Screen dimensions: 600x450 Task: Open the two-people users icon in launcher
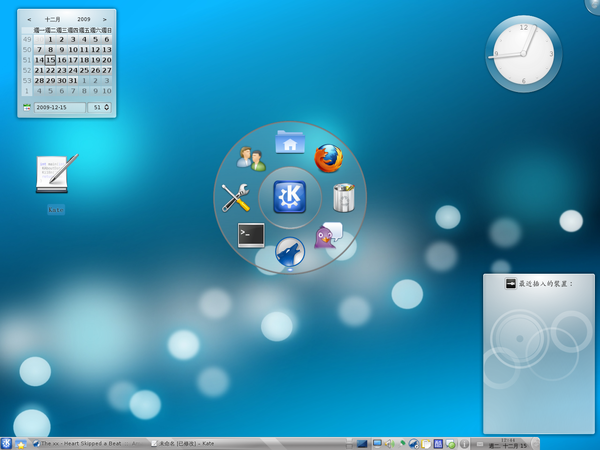coord(251,158)
